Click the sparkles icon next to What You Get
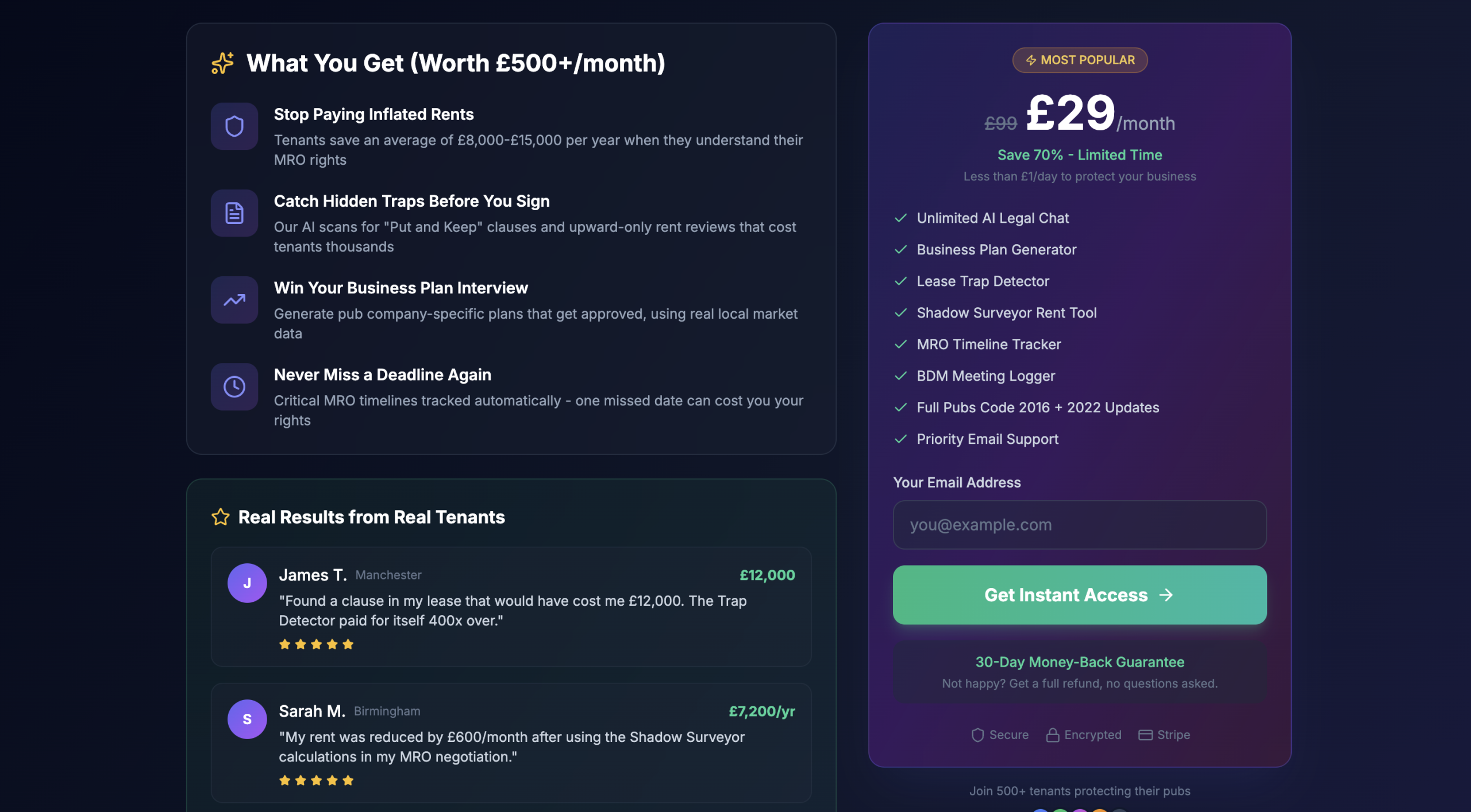 (x=222, y=63)
